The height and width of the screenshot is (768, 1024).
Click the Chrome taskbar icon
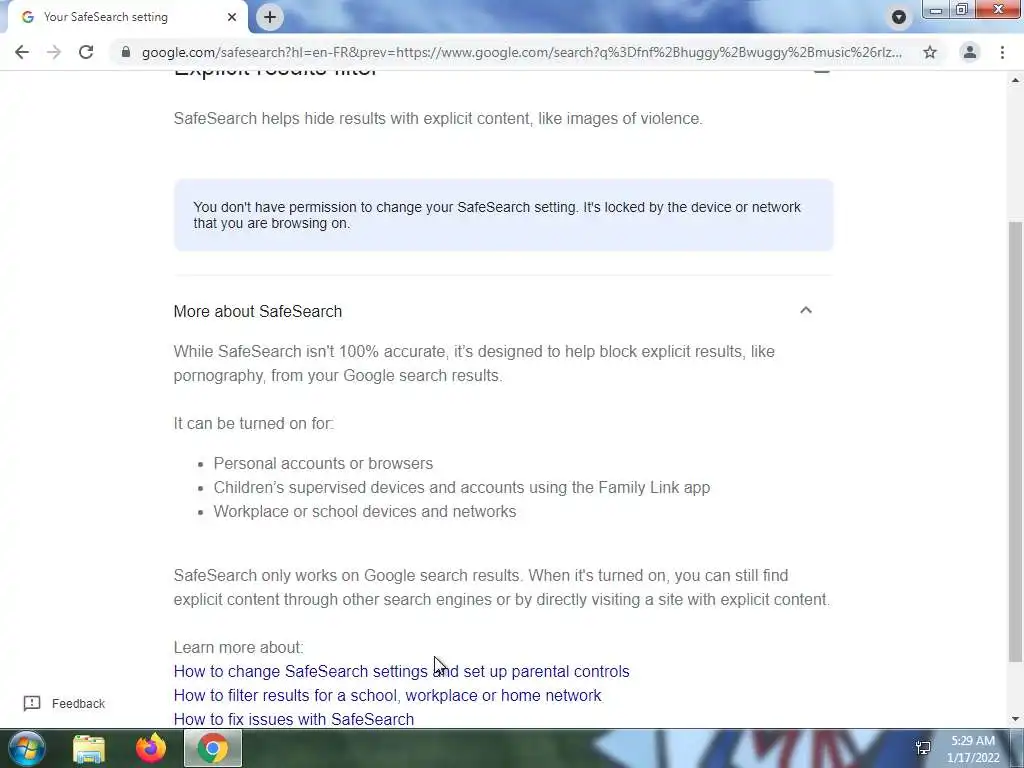tap(213, 748)
